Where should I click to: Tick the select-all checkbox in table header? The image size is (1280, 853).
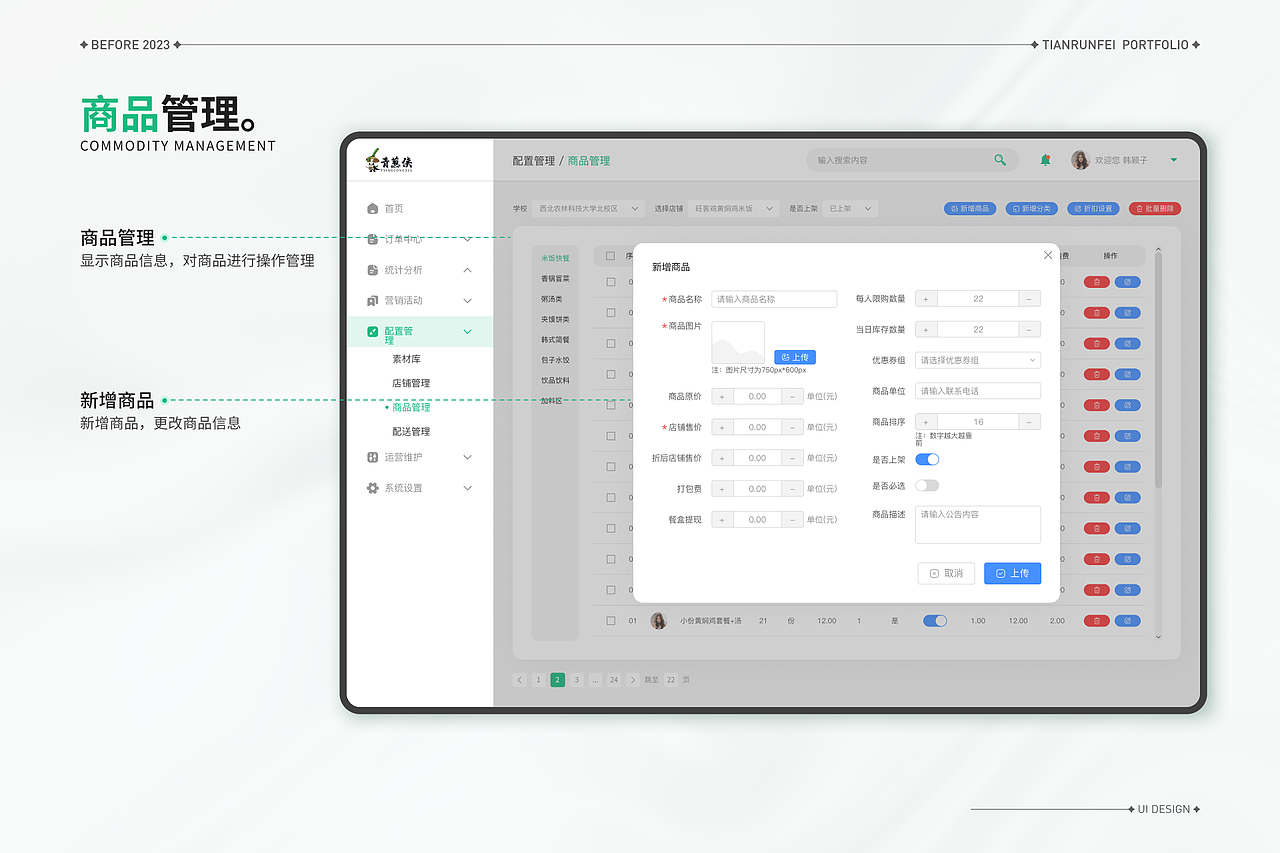611,256
